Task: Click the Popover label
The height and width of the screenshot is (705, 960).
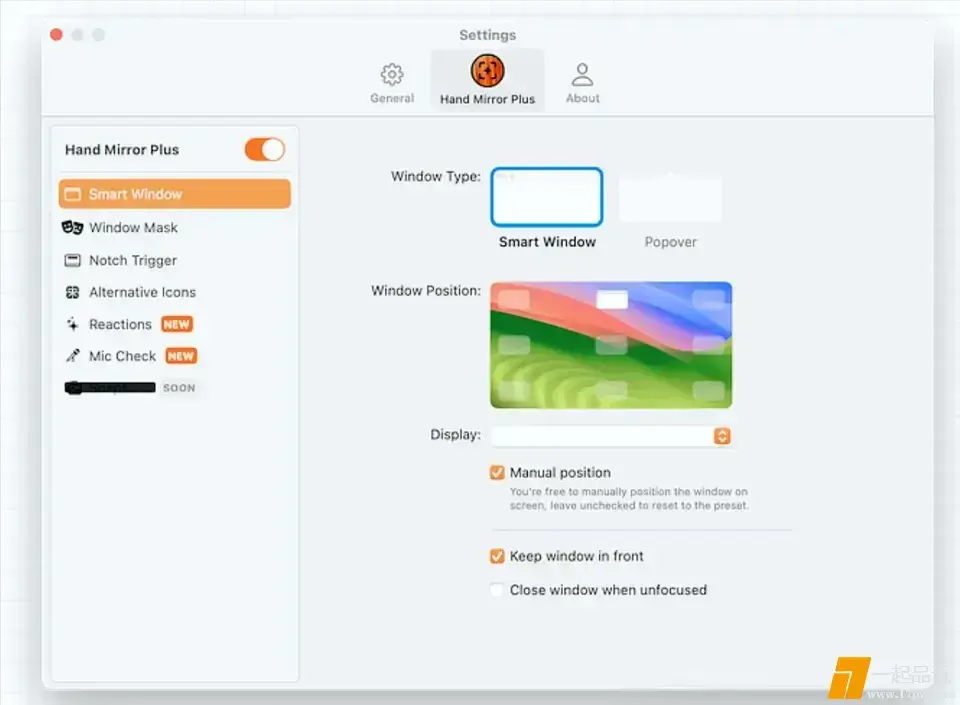Action: [x=670, y=242]
